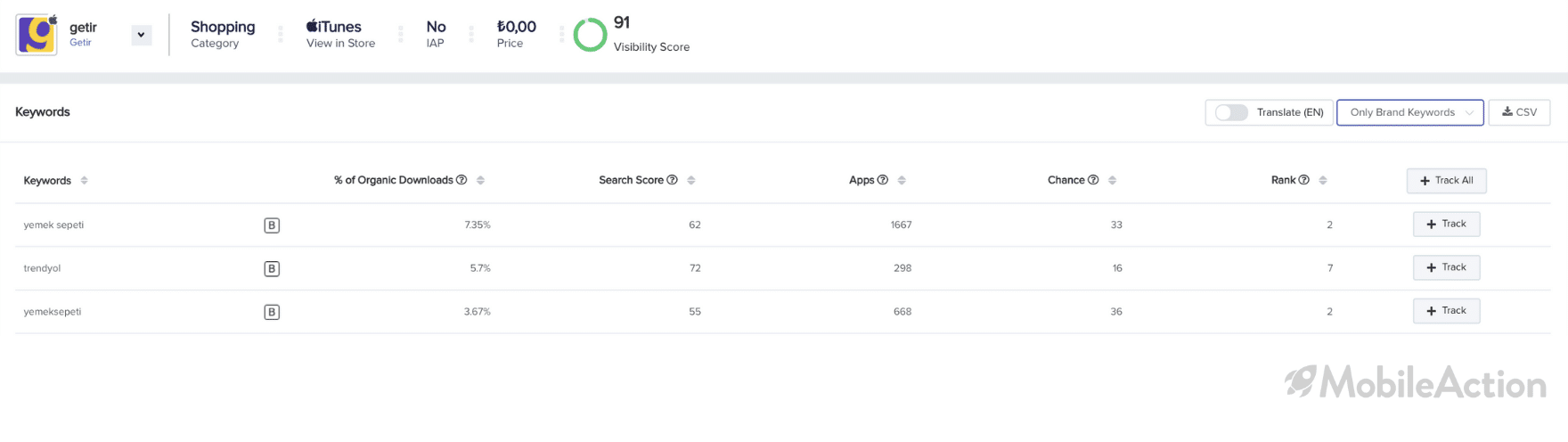The height and width of the screenshot is (442, 1568).
Task: Click the 91 Visibility Score number
Action: click(622, 23)
